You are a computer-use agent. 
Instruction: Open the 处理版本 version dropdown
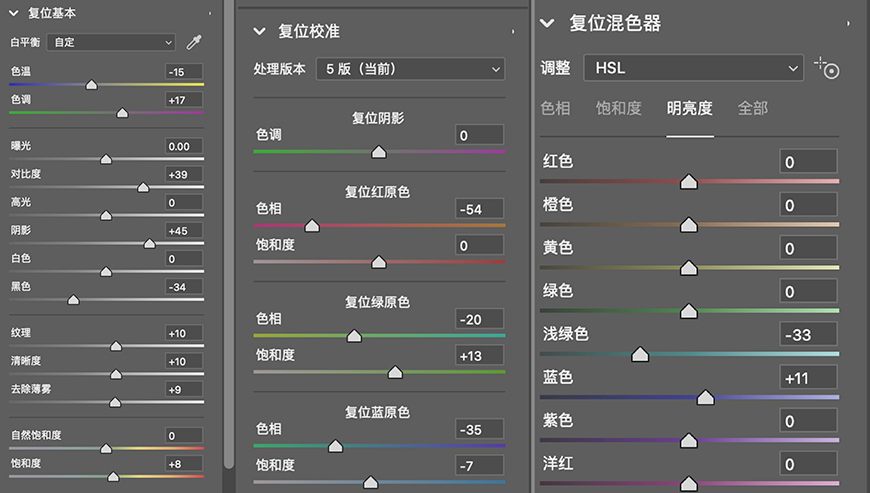(x=410, y=69)
